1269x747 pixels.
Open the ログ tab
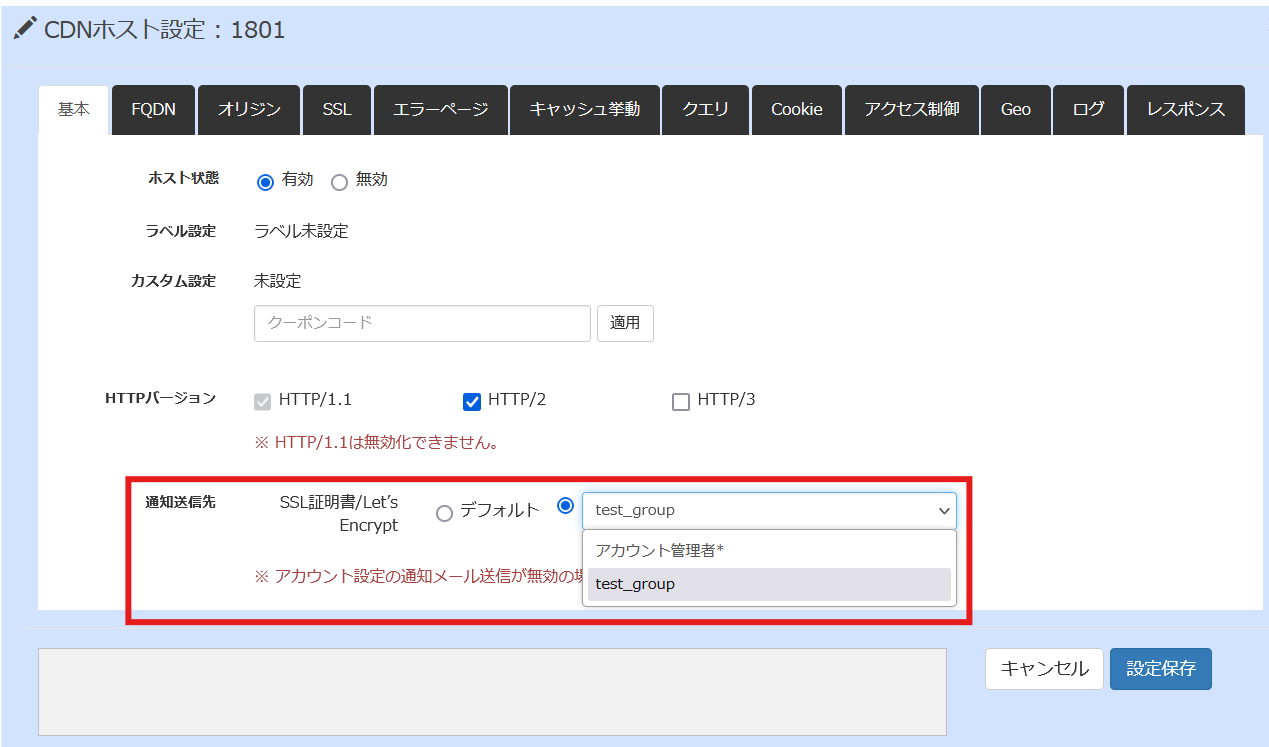[x=1088, y=110]
